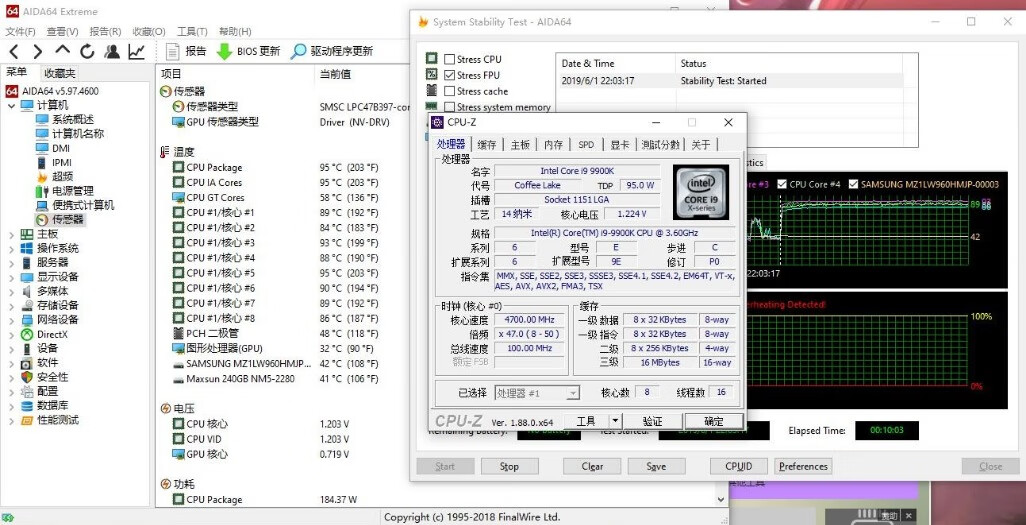Click the Intel Core i9 logo in CPU-Z
The image size is (1026, 525).
point(701,192)
